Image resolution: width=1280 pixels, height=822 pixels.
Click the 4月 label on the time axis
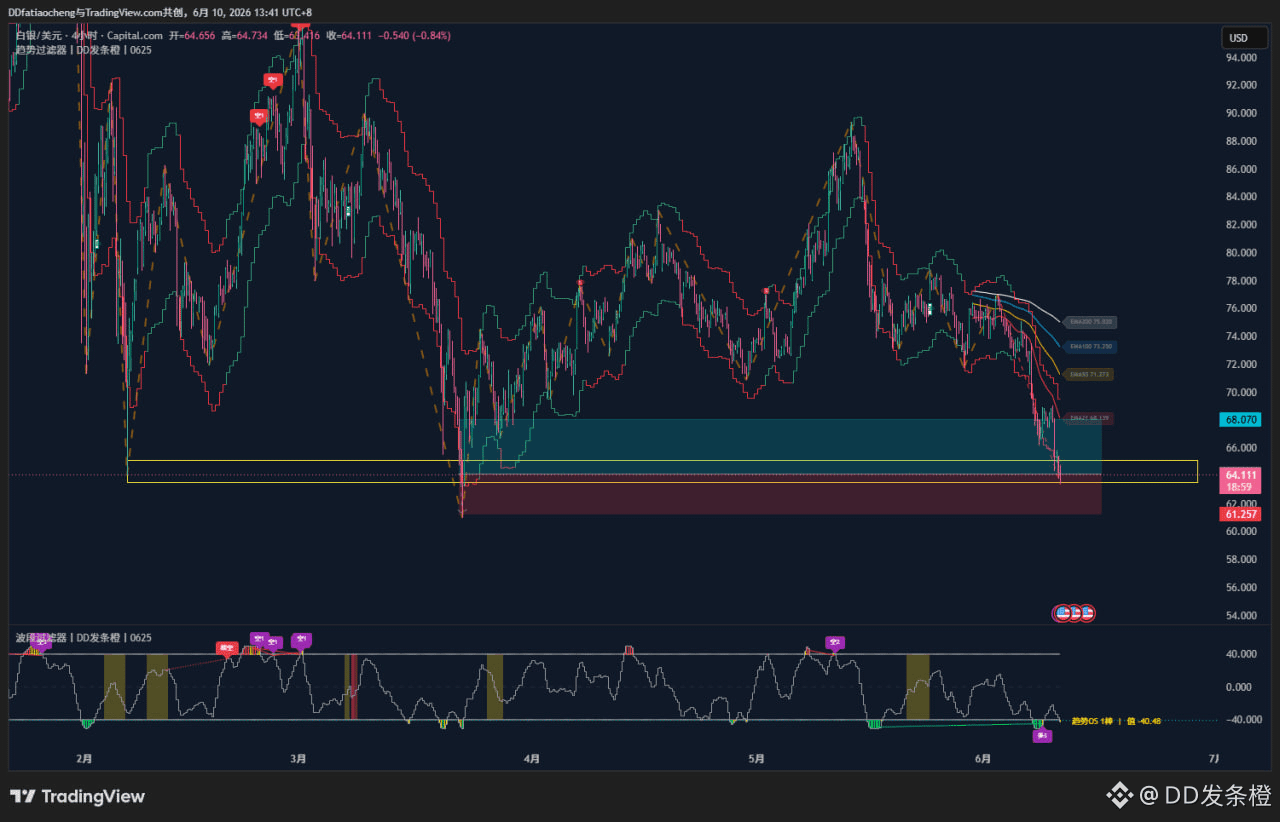pyautogui.click(x=531, y=759)
